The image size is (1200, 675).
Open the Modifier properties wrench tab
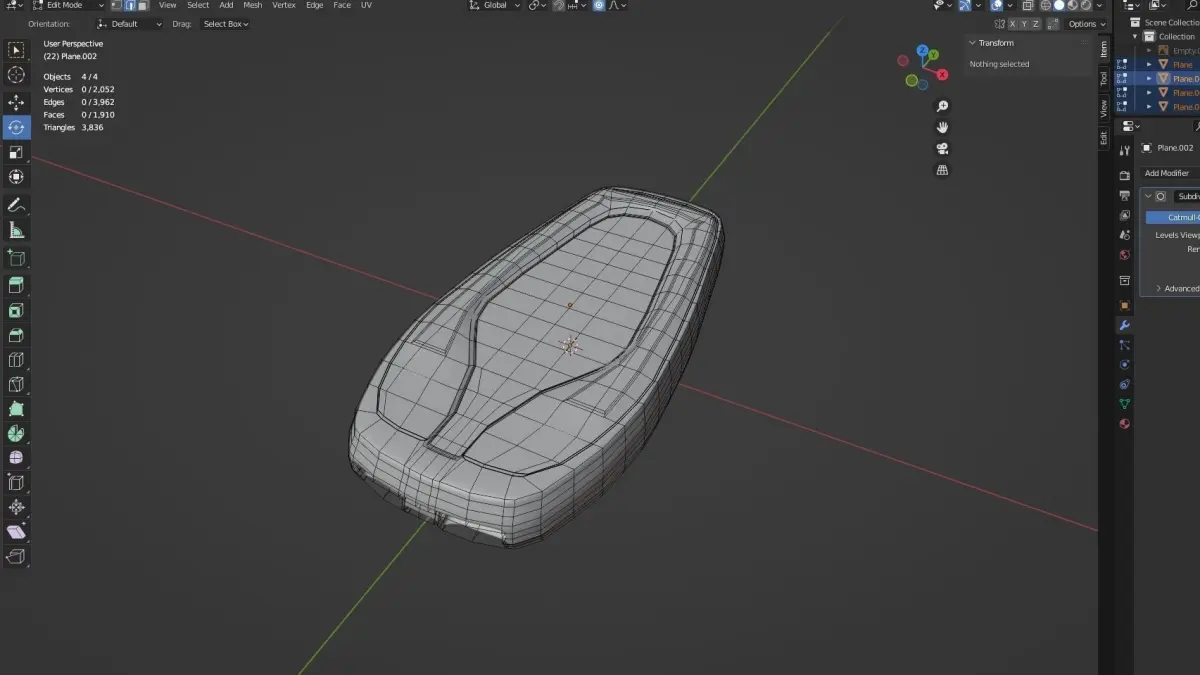(x=1125, y=325)
